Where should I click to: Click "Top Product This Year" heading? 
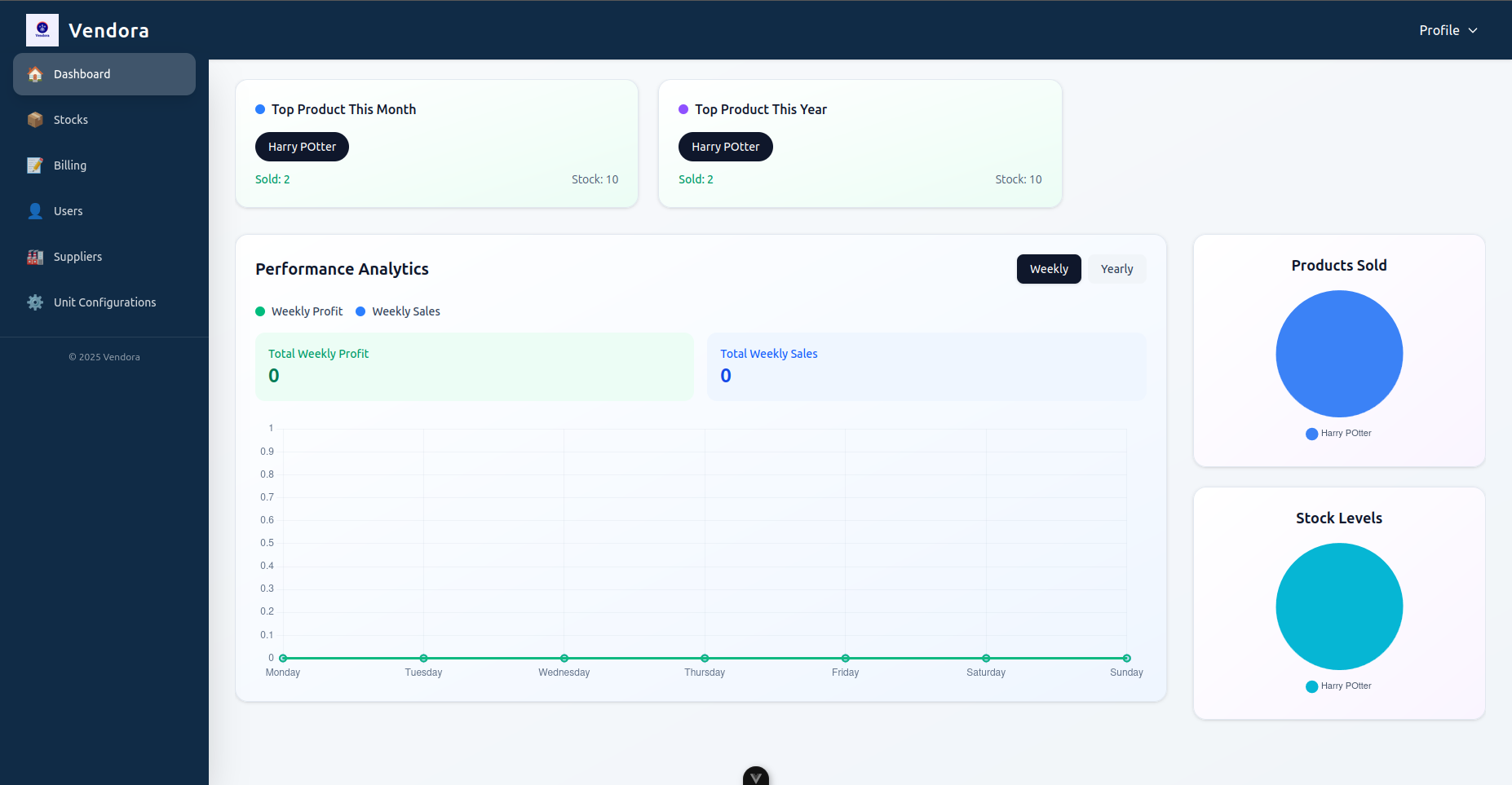click(x=761, y=109)
